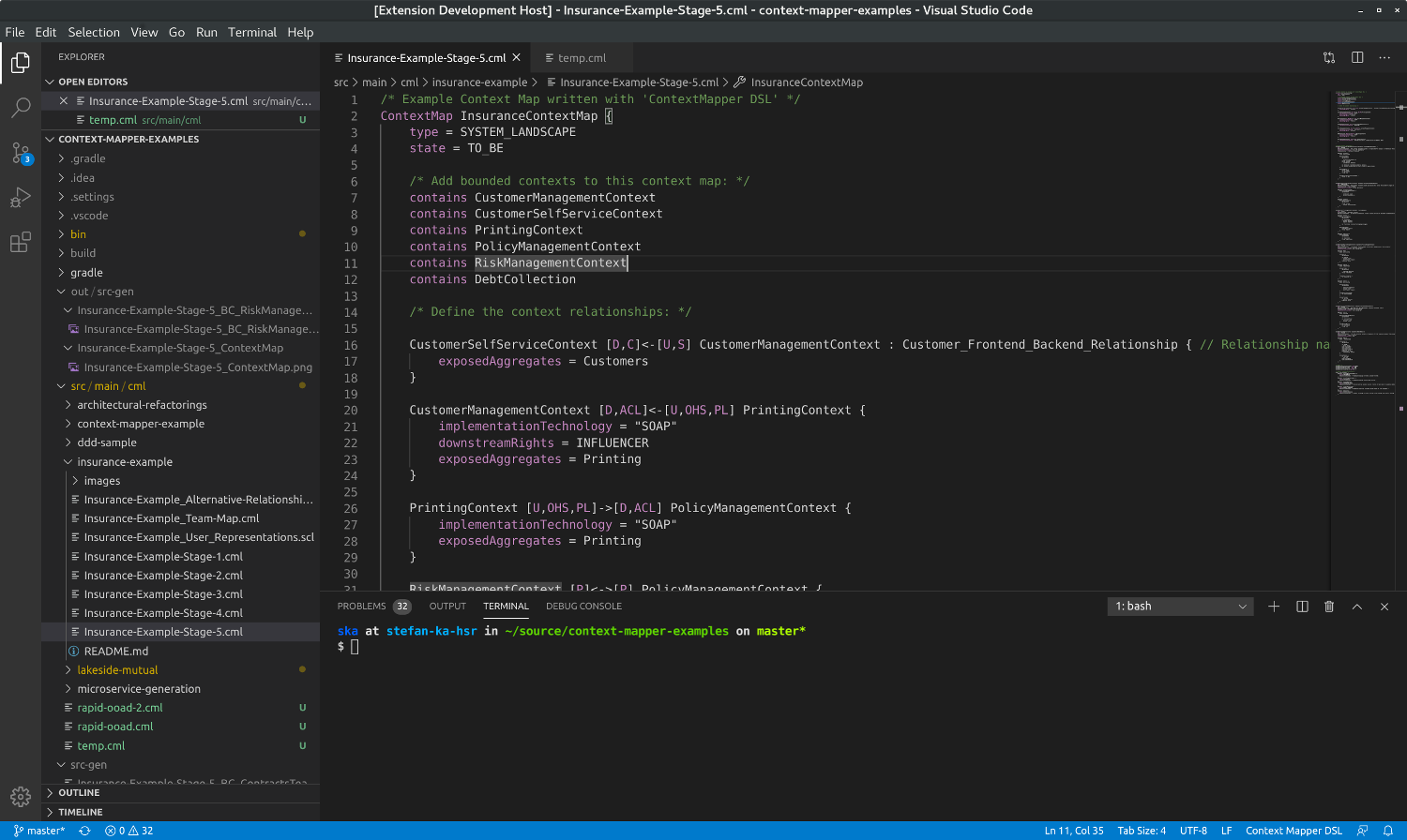This screenshot has width=1407, height=840.
Task: Open the Run and Debug view
Action: point(20,197)
